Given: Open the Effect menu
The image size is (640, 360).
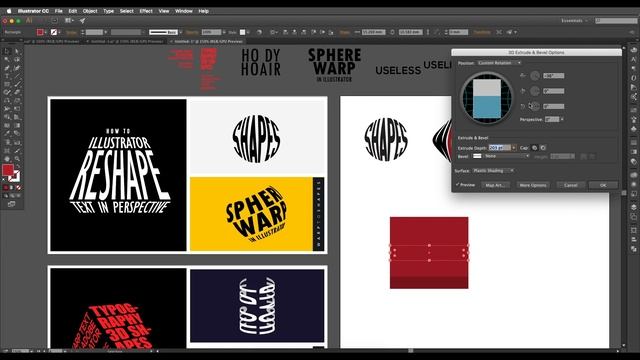Looking at the screenshot, I should point(146,11).
